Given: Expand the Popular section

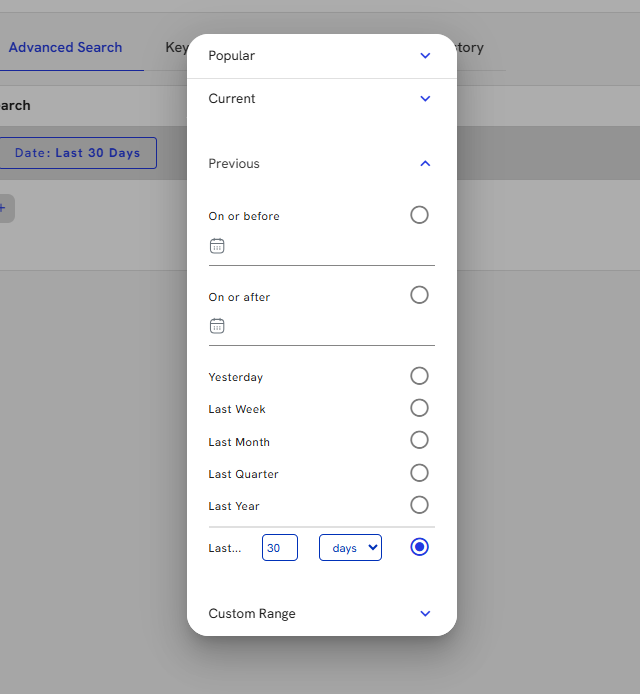Looking at the screenshot, I should pyautogui.click(x=425, y=56).
